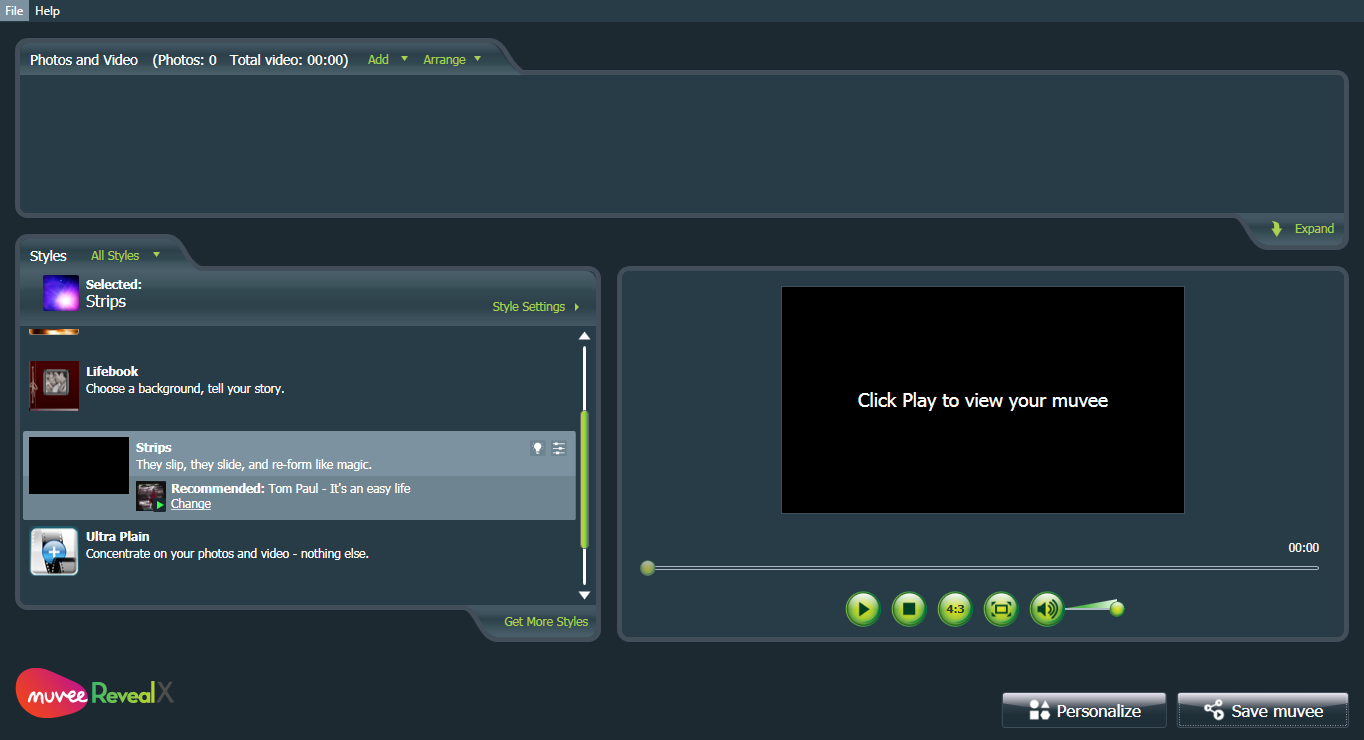
Task: Click the Lifebook style thumbnail icon
Action: [x=54, y=385]
